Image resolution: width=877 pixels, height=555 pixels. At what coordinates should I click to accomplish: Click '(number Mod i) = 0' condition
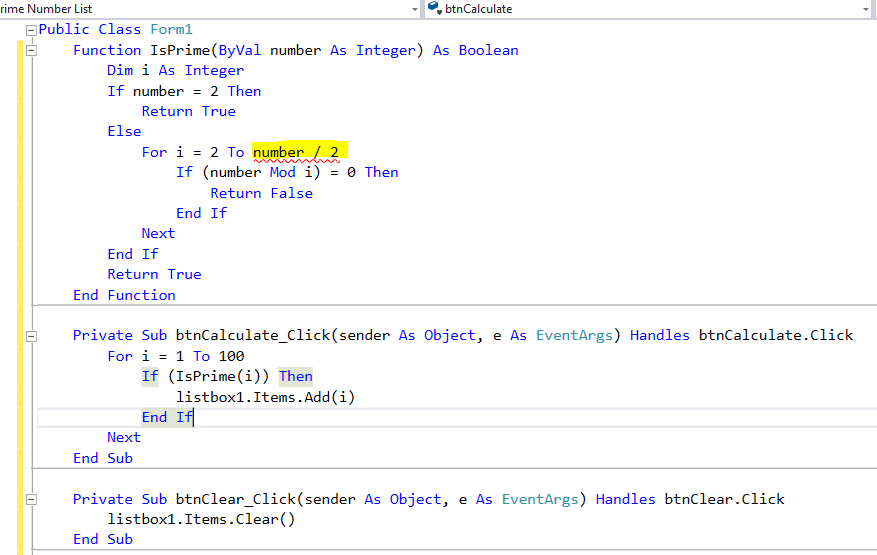[279, 172]
